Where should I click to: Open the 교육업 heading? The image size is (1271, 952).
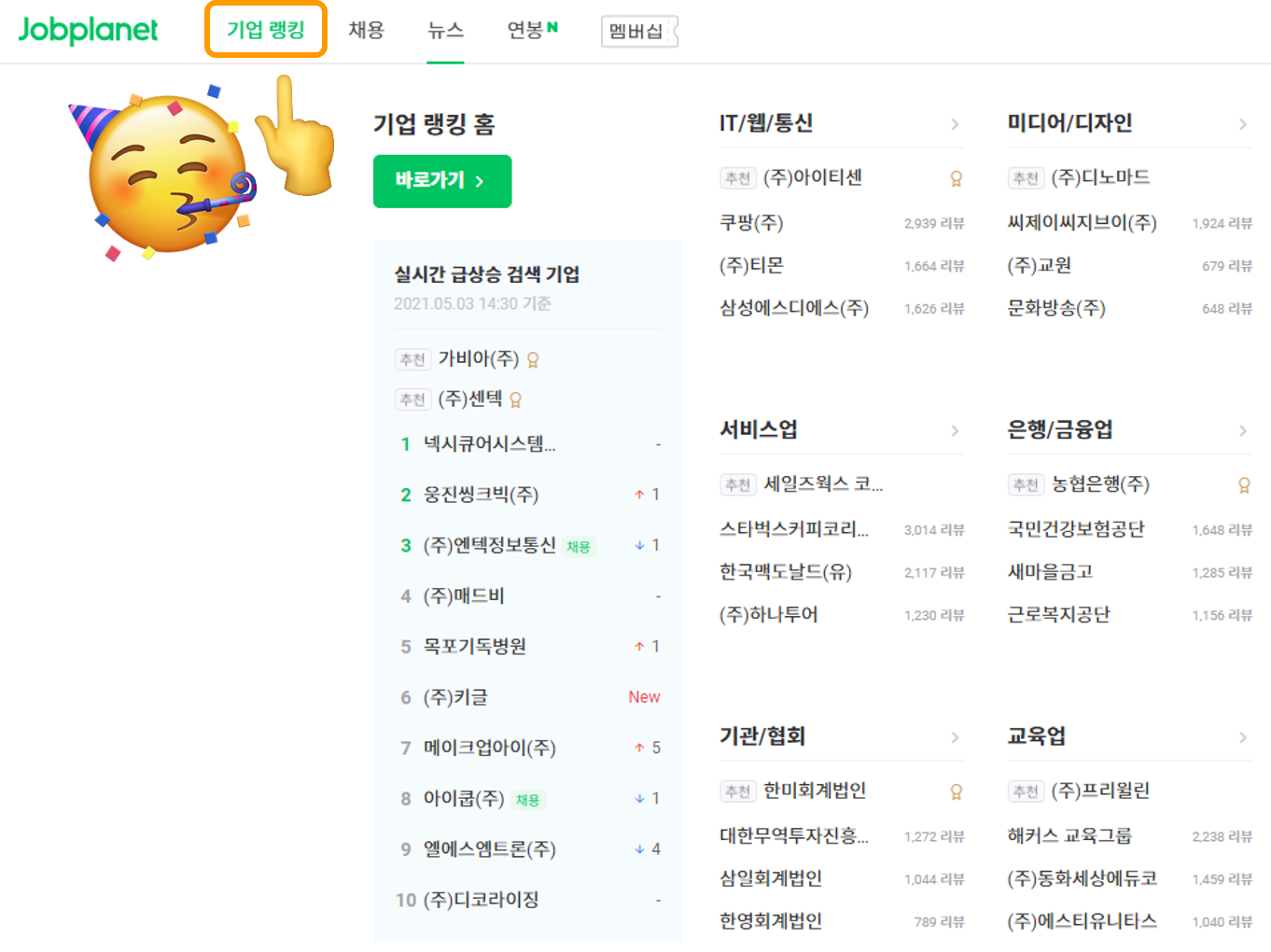tap(1037, 736)
